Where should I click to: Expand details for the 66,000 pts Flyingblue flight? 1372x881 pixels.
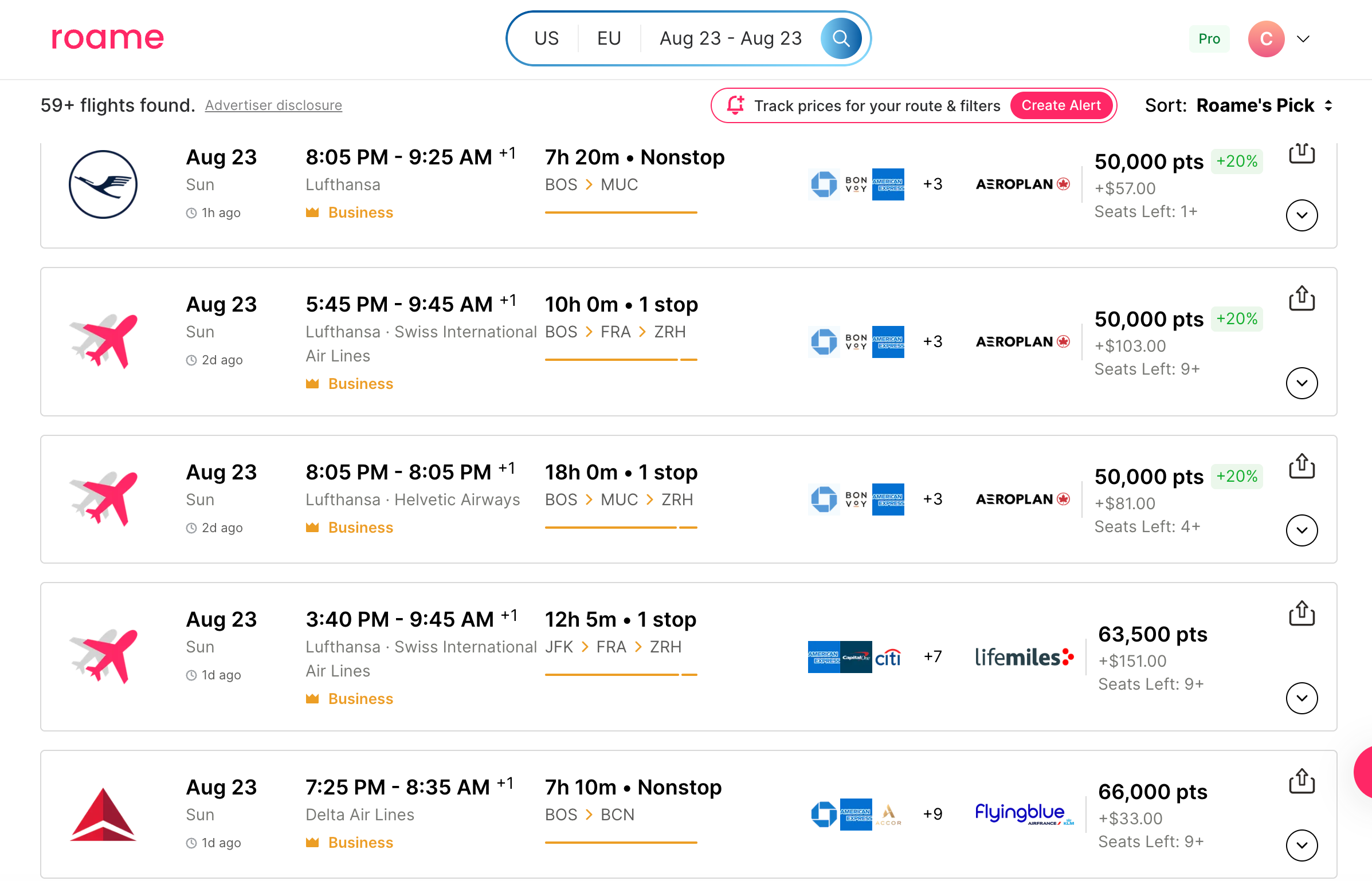pyautogui.click(x=1302, y=845)
